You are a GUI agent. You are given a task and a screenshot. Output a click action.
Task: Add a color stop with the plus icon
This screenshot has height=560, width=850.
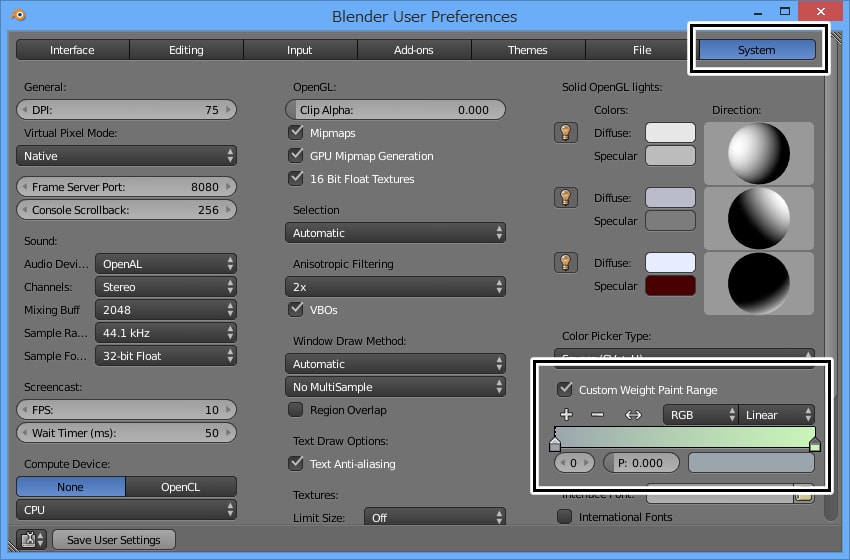pyautogui.click(x=566, y=415)
